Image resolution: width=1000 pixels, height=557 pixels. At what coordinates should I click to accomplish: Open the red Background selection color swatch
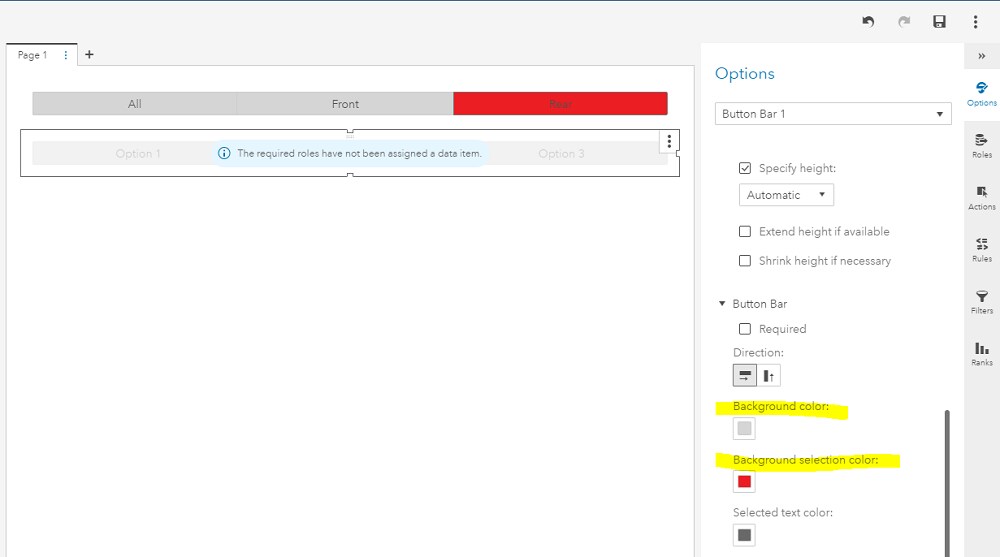click(744, 482)
